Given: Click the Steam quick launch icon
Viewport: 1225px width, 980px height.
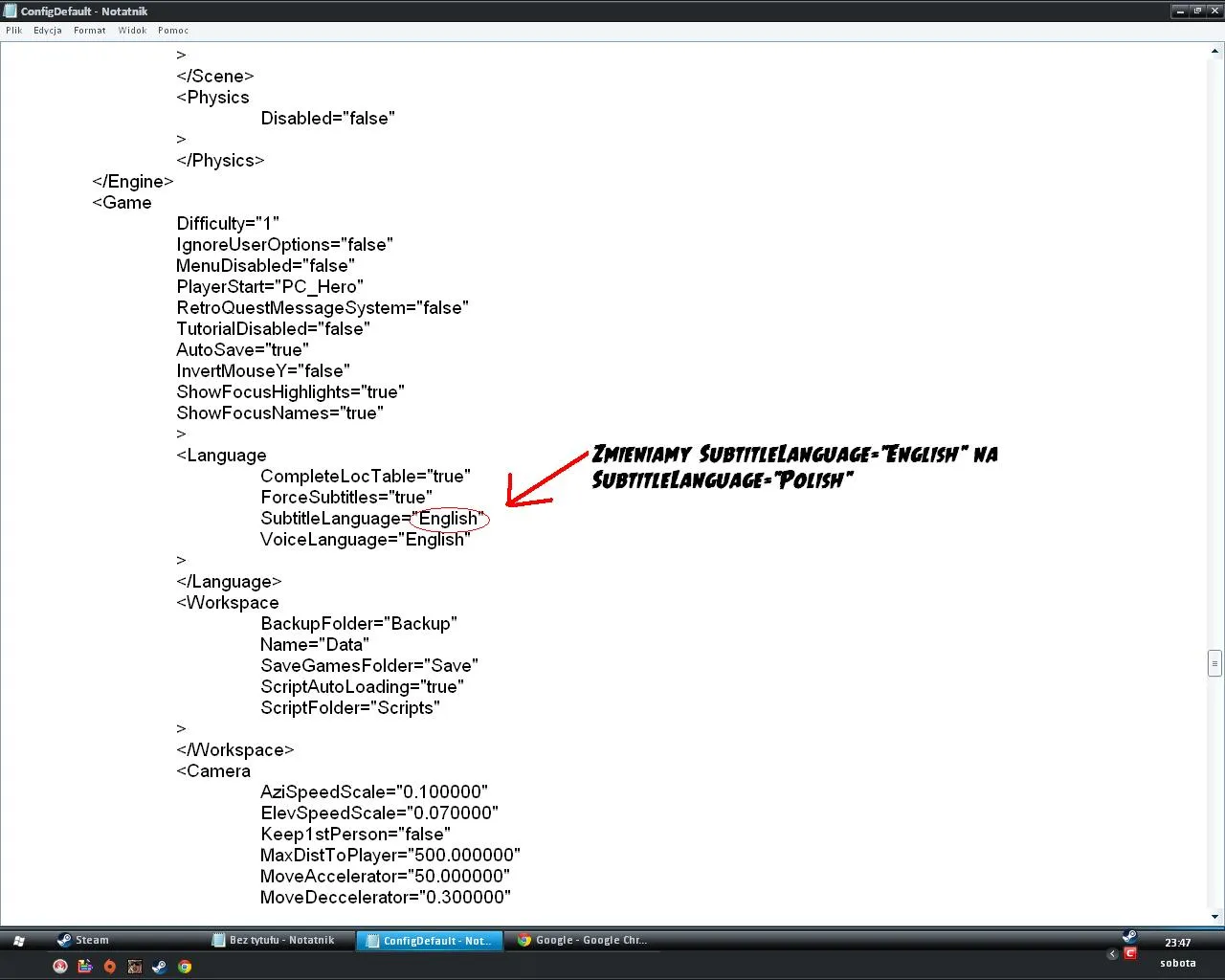Looking at the screenshot, I should 159,967.
